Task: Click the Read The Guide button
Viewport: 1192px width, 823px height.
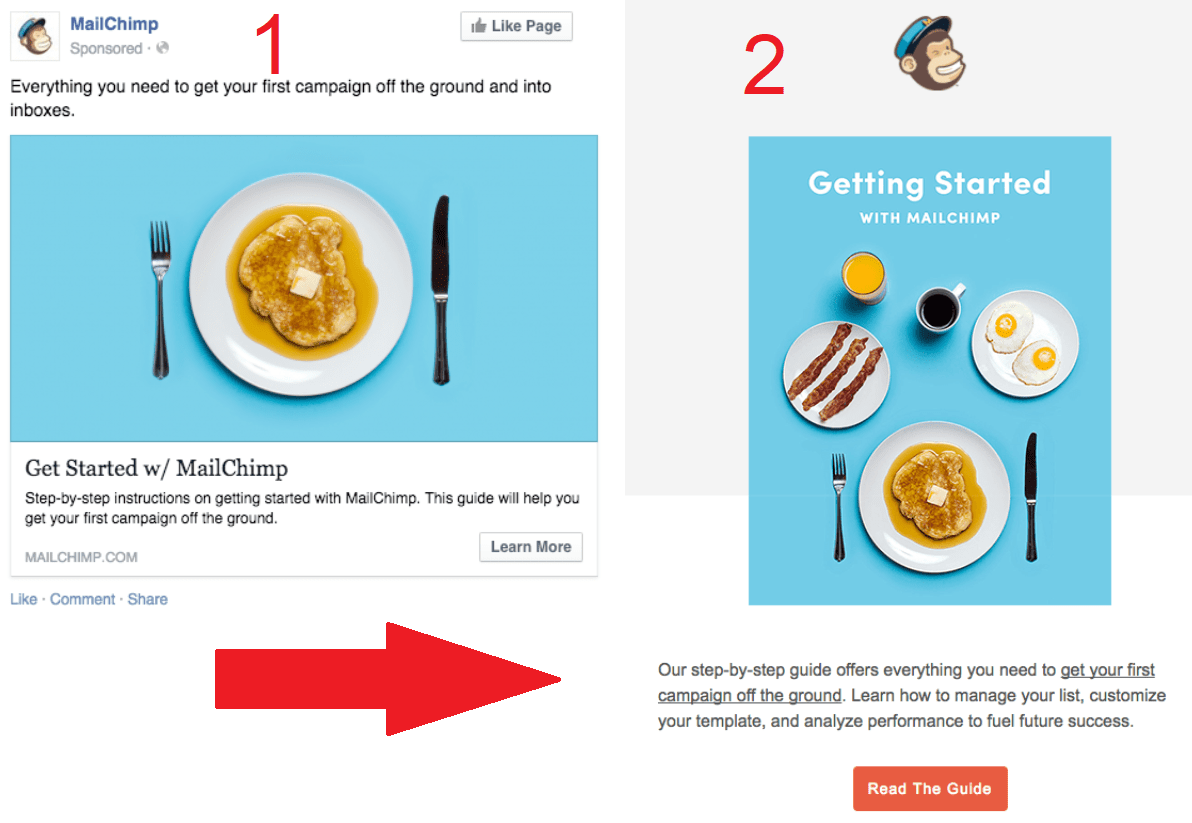Action: pyautogui.click(x=929, y=788)
